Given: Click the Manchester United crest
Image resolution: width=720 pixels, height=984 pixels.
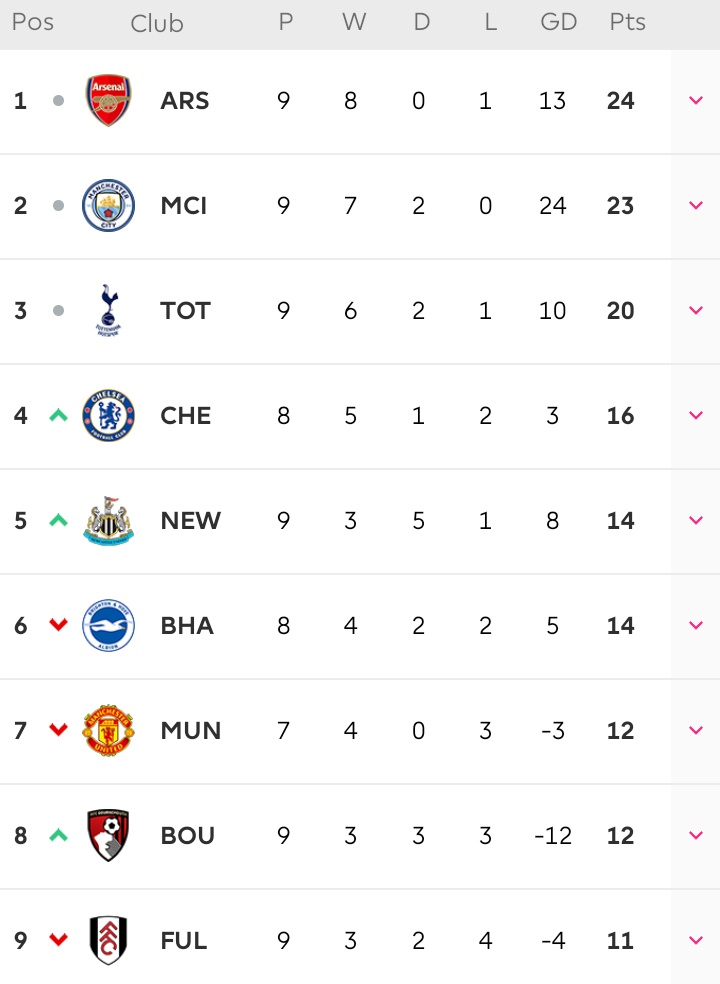Looking at the screenshot, I should (108, 730).
